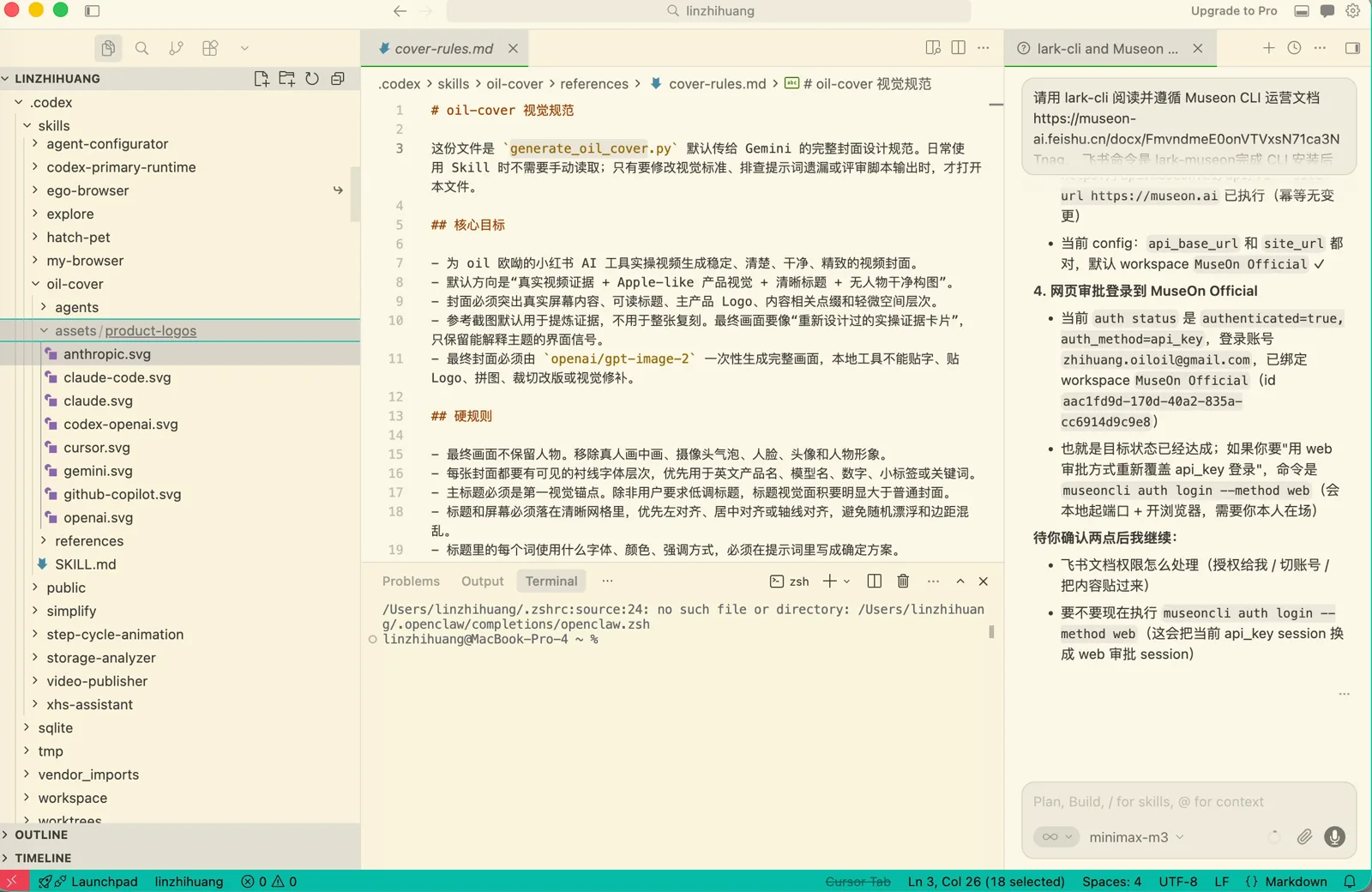This screenshot has width=1372, height=892.
Task: Collapse all folders in explorer
Action: [338, 79]
